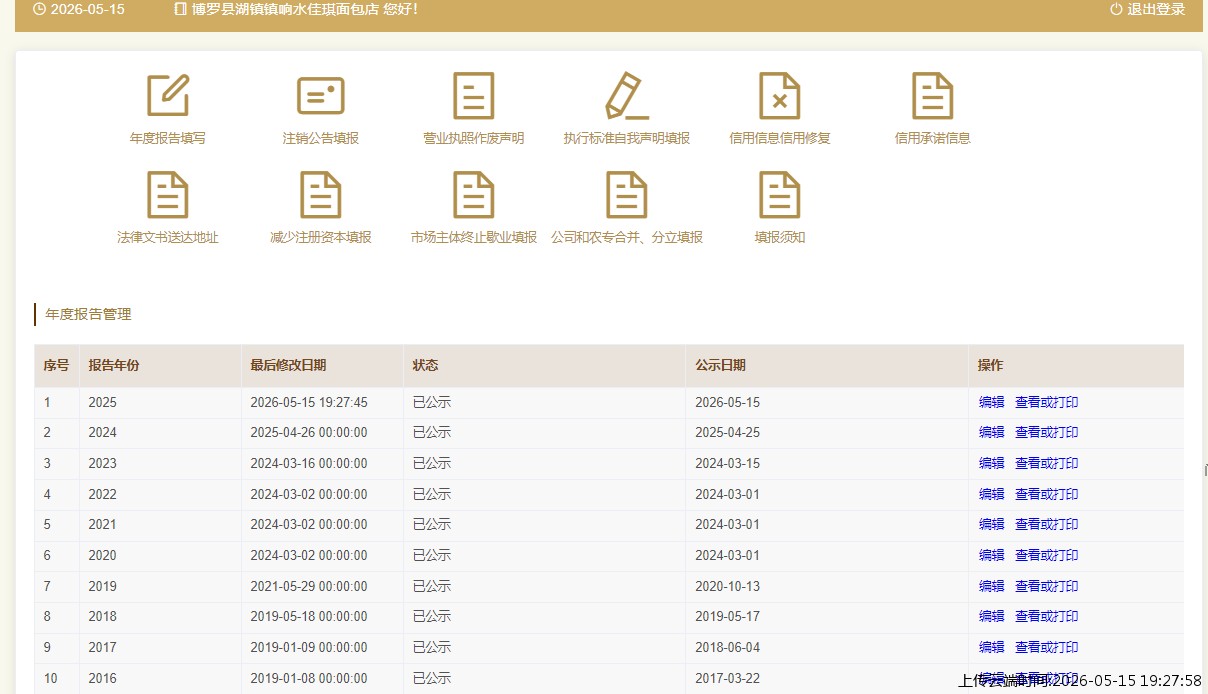Click 编辑 for the 2022 report
Image resolution: width=1208 pixels, height=694 pixels.
(992, 494)
